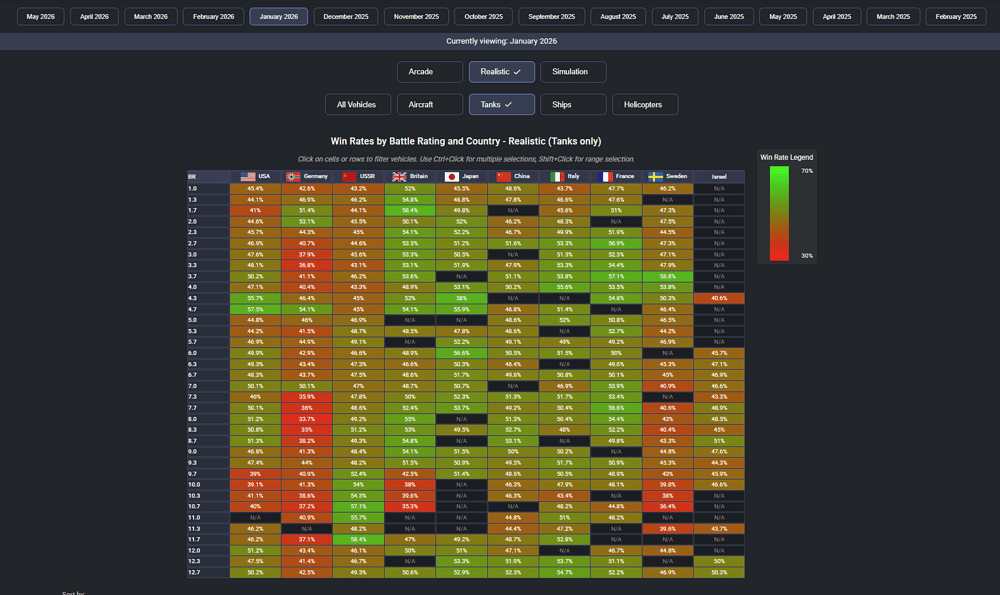Click Italy's 55.6% cell at BR 4.0
Screen dimensions: 1000x595
pyautogui.click(x=564, y=288)
